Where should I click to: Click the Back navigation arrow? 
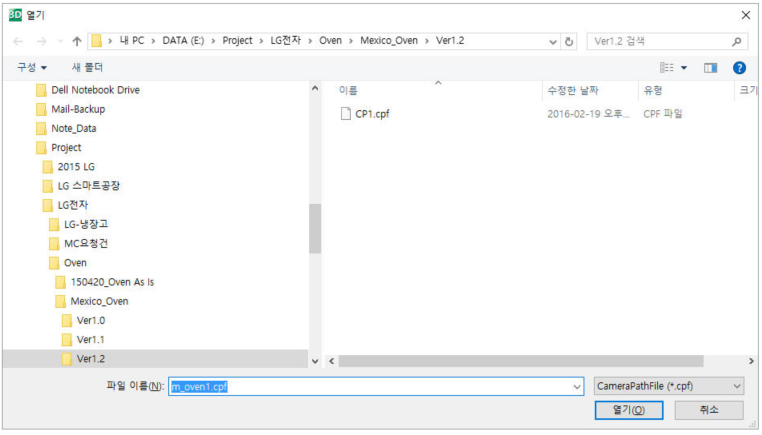(18, 41)
